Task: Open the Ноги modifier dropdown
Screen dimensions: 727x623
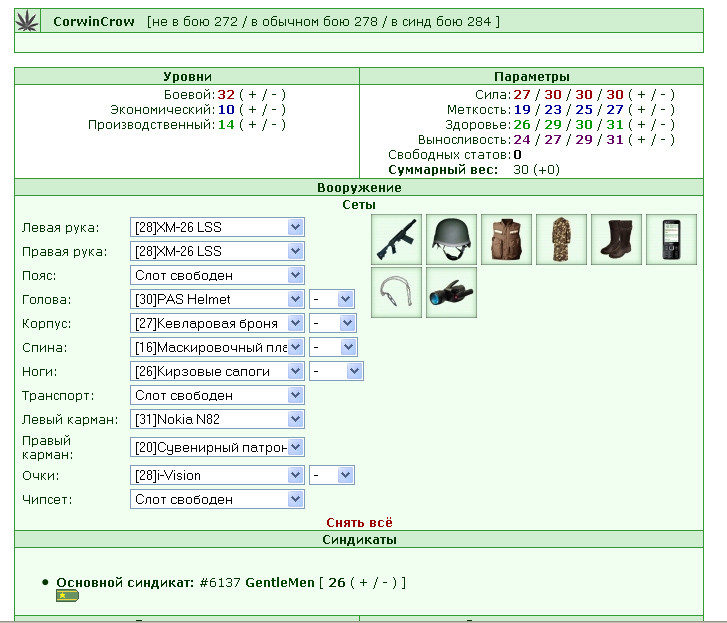Action: click(337, 371)
